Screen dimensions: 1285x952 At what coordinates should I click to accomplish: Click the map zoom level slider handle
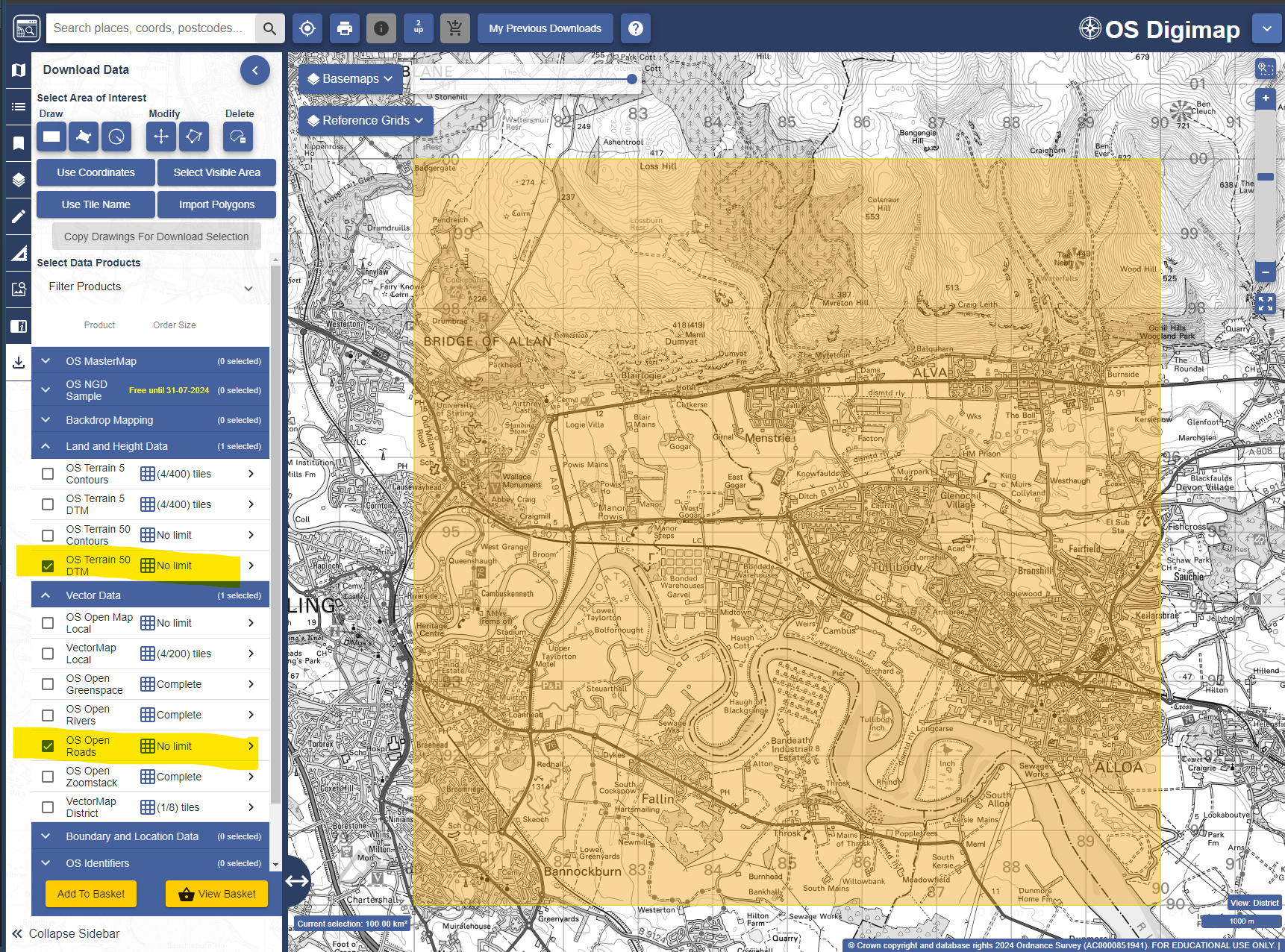1266,177
